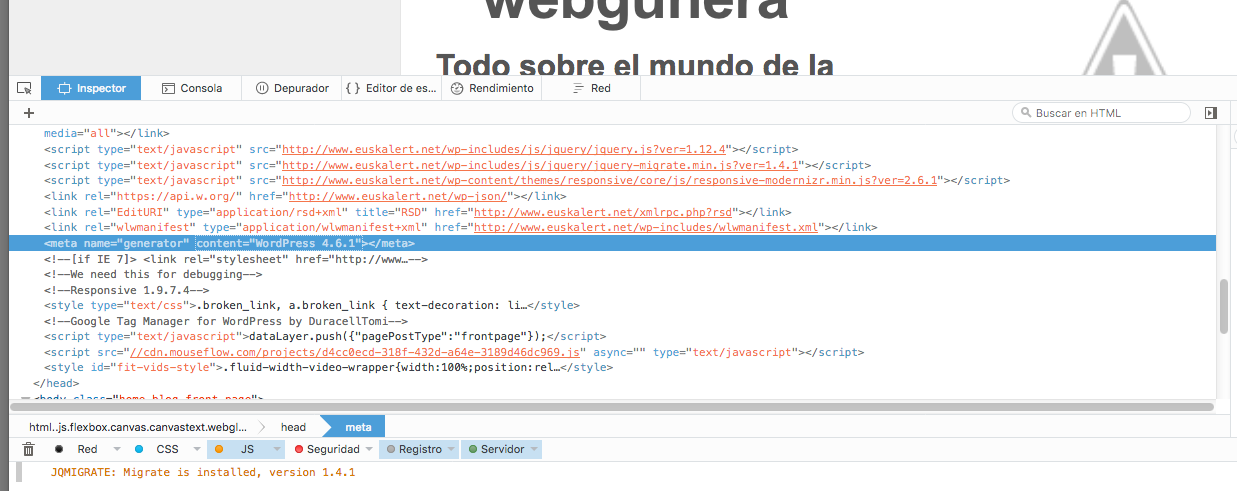Select the fit-vids-style style node
Viewport: 1237px width, 491px height.
(328, 367)
